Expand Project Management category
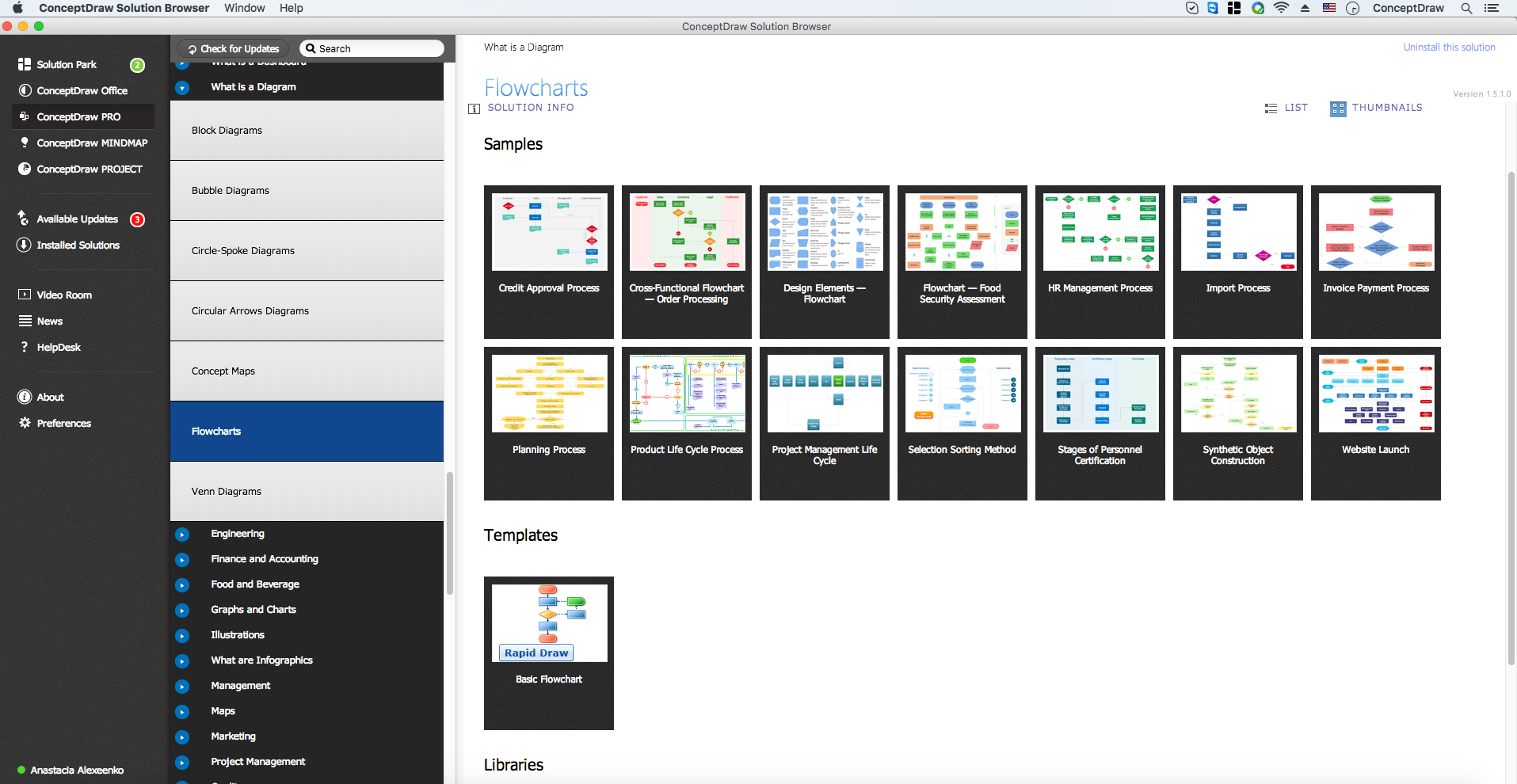This screenshot has width=1517, height=784. coord(182,763)
